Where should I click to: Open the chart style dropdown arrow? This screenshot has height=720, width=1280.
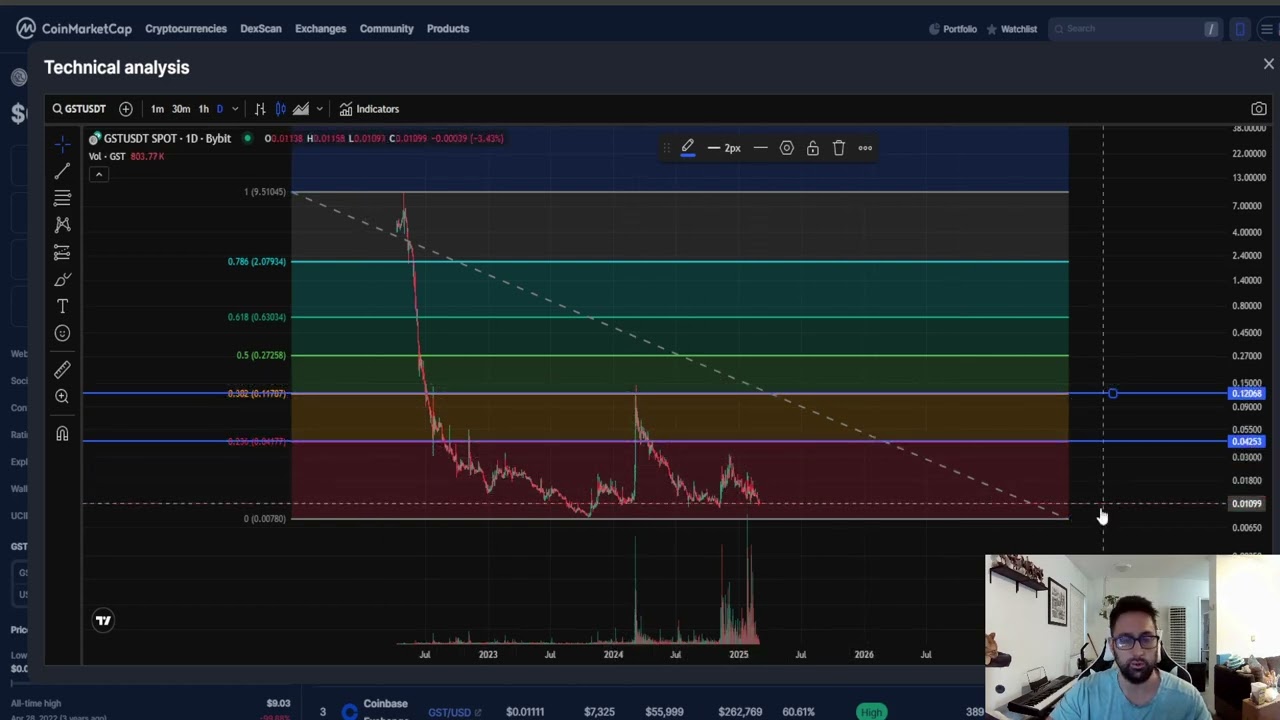(319, 109)
